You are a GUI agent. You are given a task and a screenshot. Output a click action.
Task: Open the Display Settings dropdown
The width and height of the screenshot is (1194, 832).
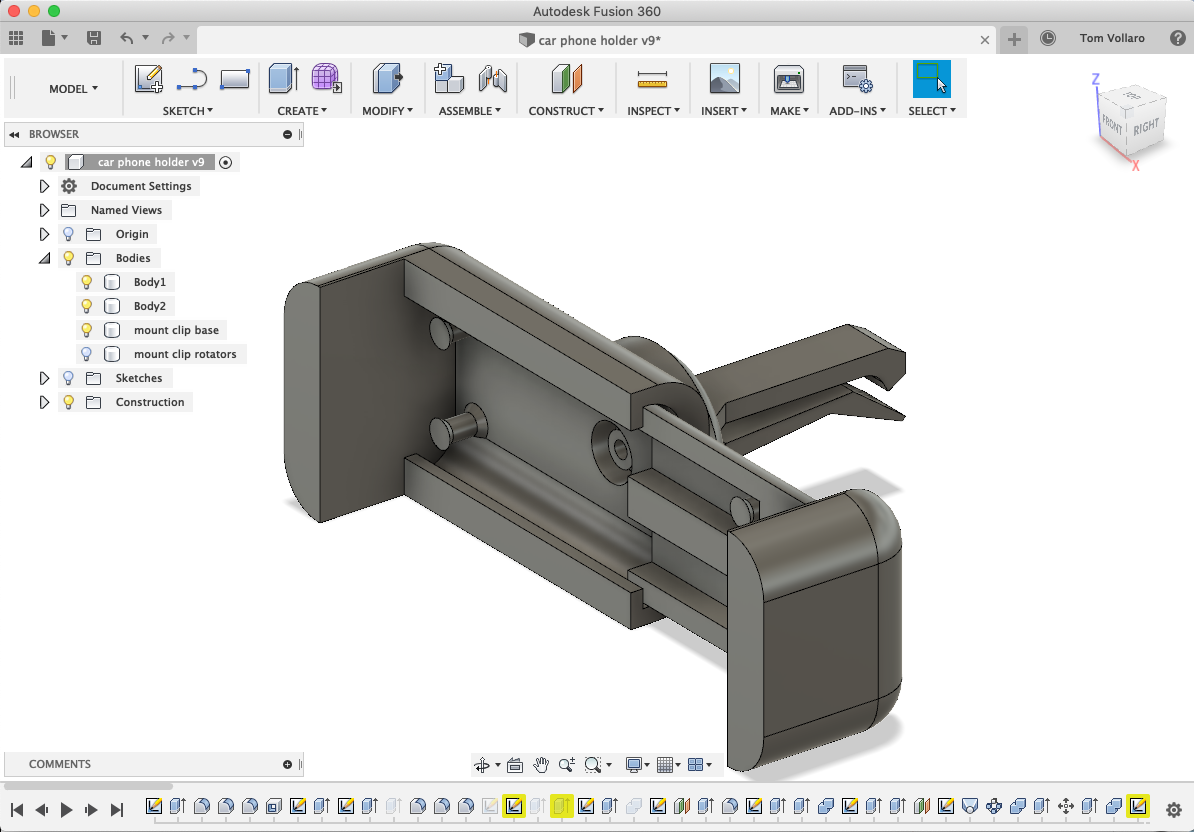(637, 765)
